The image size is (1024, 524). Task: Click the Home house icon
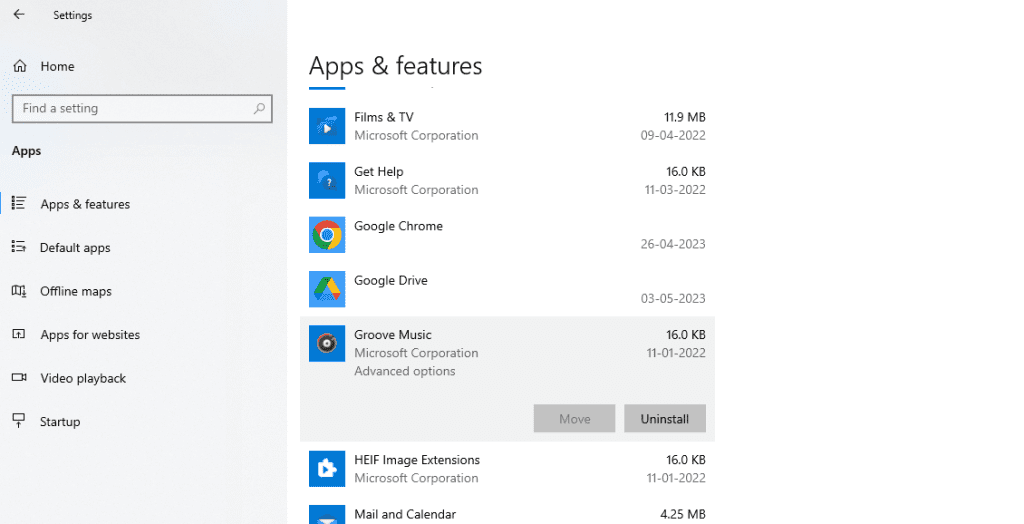[20, 66]
